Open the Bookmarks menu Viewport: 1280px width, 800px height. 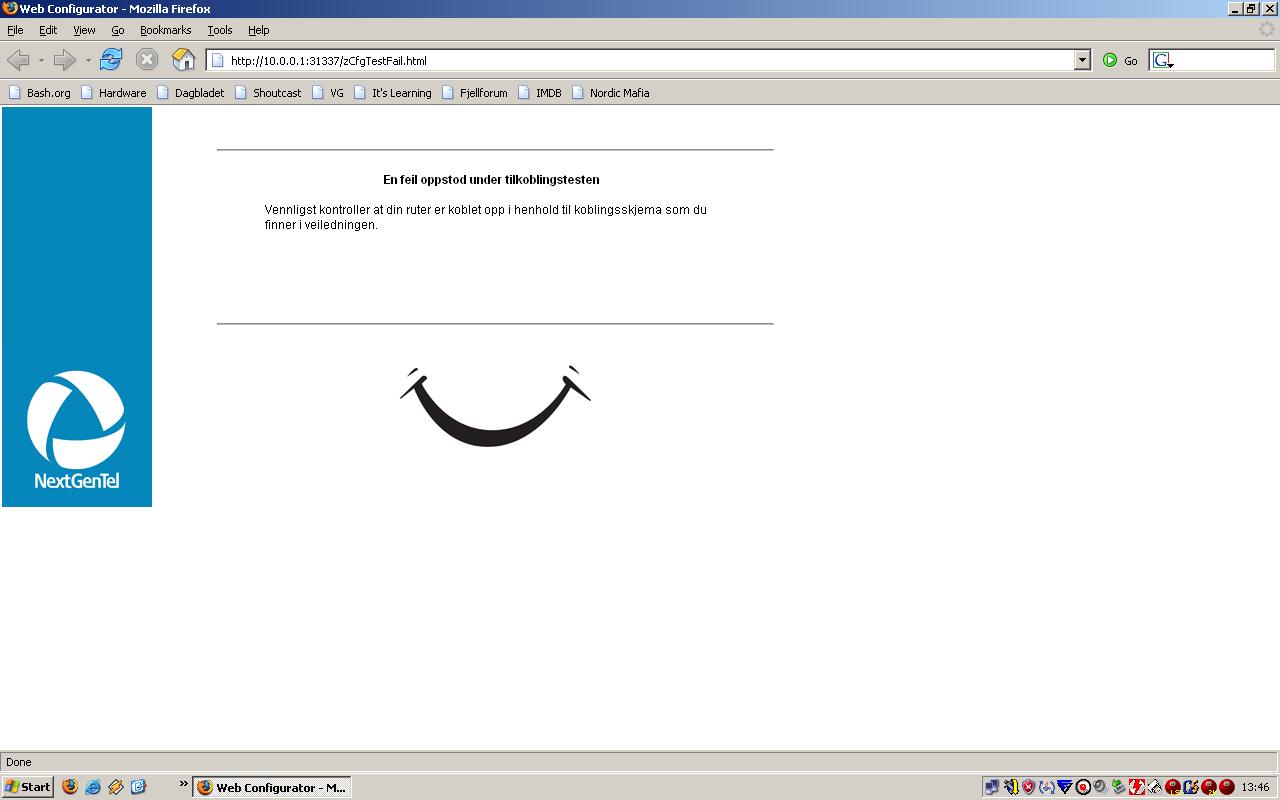165,30
